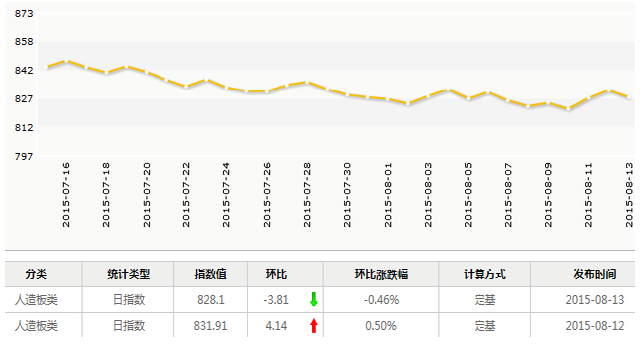Click the green down arrow icon
Viewport: 640px width, 362px height.
coord(313,299)
